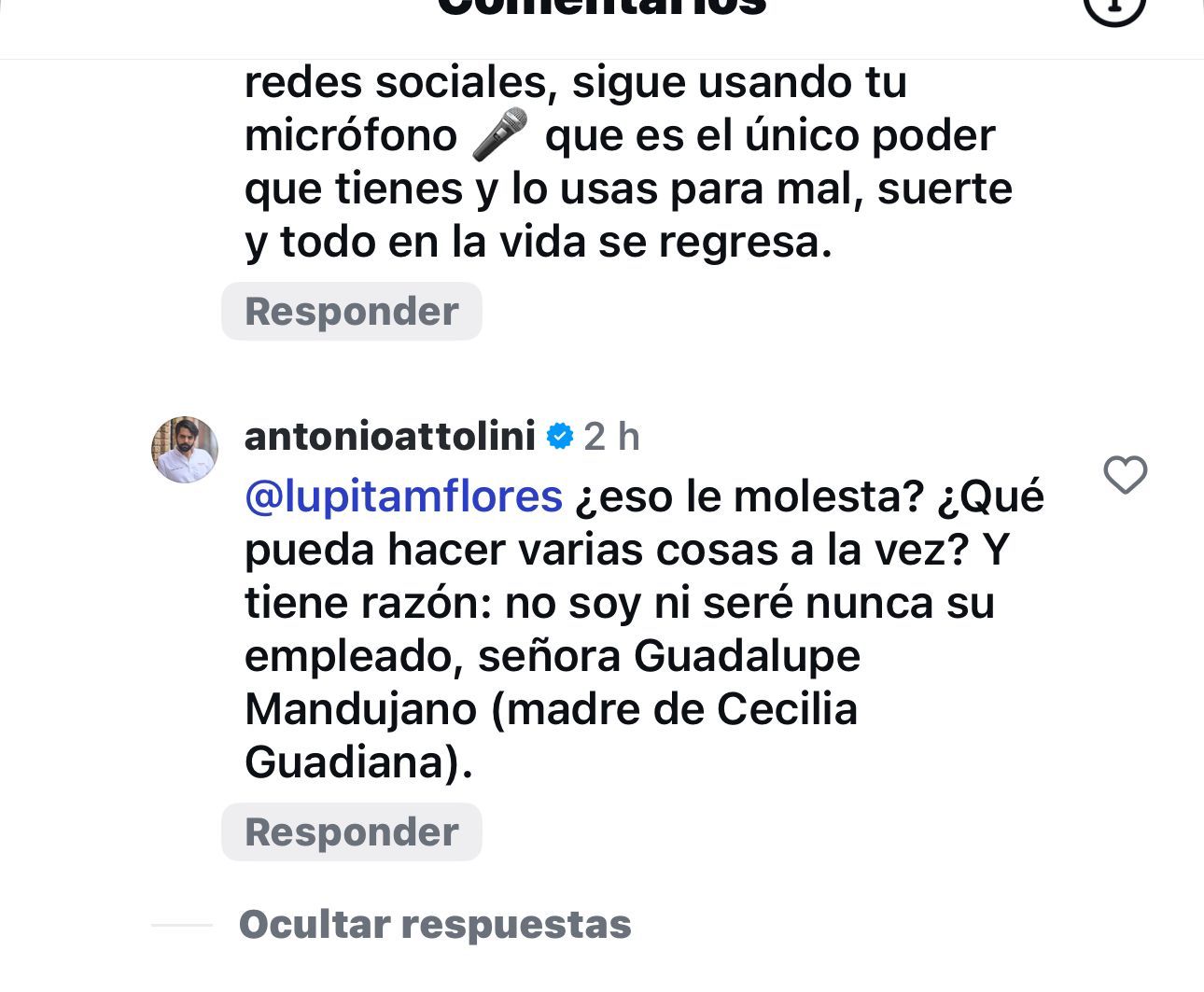Open the antonioattolini username profile link
Image resolution: width=1204 pixels, height=992 pixels.
[x=389, y=436]
